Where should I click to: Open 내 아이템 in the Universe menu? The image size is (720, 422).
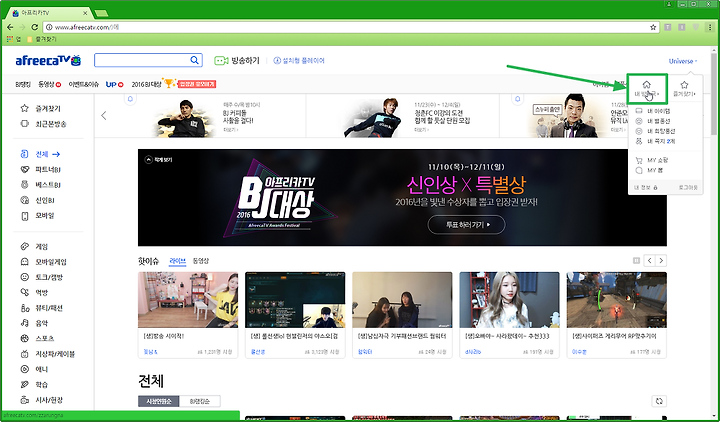[658, 111]
